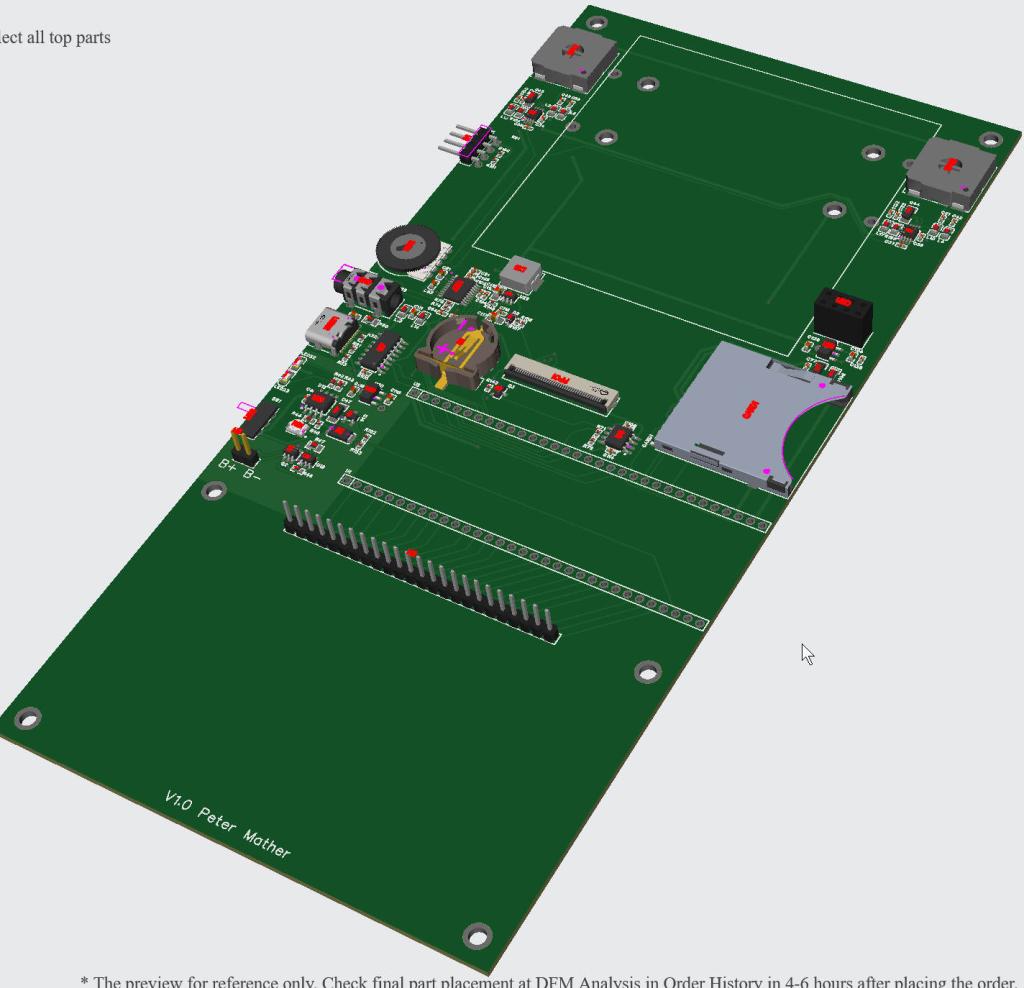This screenshot has width=1024, height=988.
Task: Click the 'V1.0 Peter Mather' silkscreen text
Action: tap(227, 825)
